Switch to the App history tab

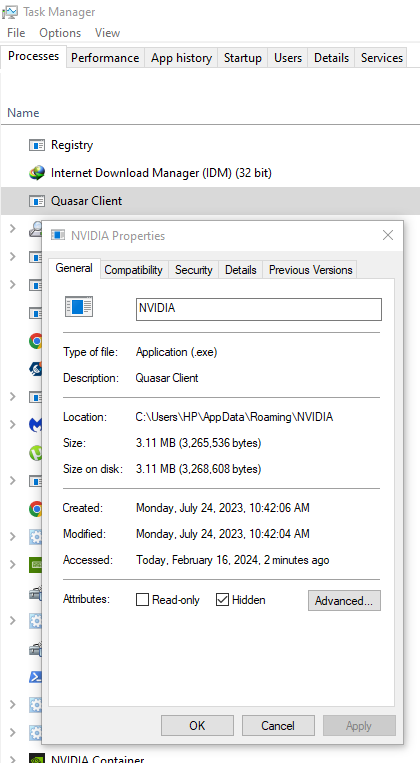(181, 58)
